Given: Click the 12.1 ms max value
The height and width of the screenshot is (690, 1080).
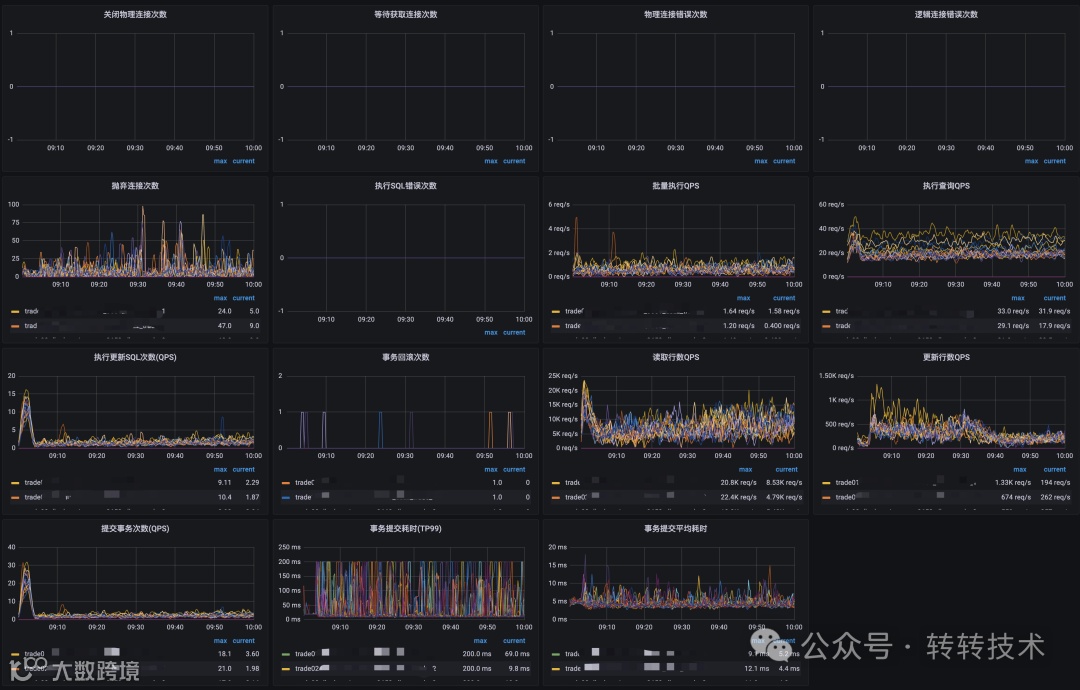Looking at the screenshot, I should 756,669.
